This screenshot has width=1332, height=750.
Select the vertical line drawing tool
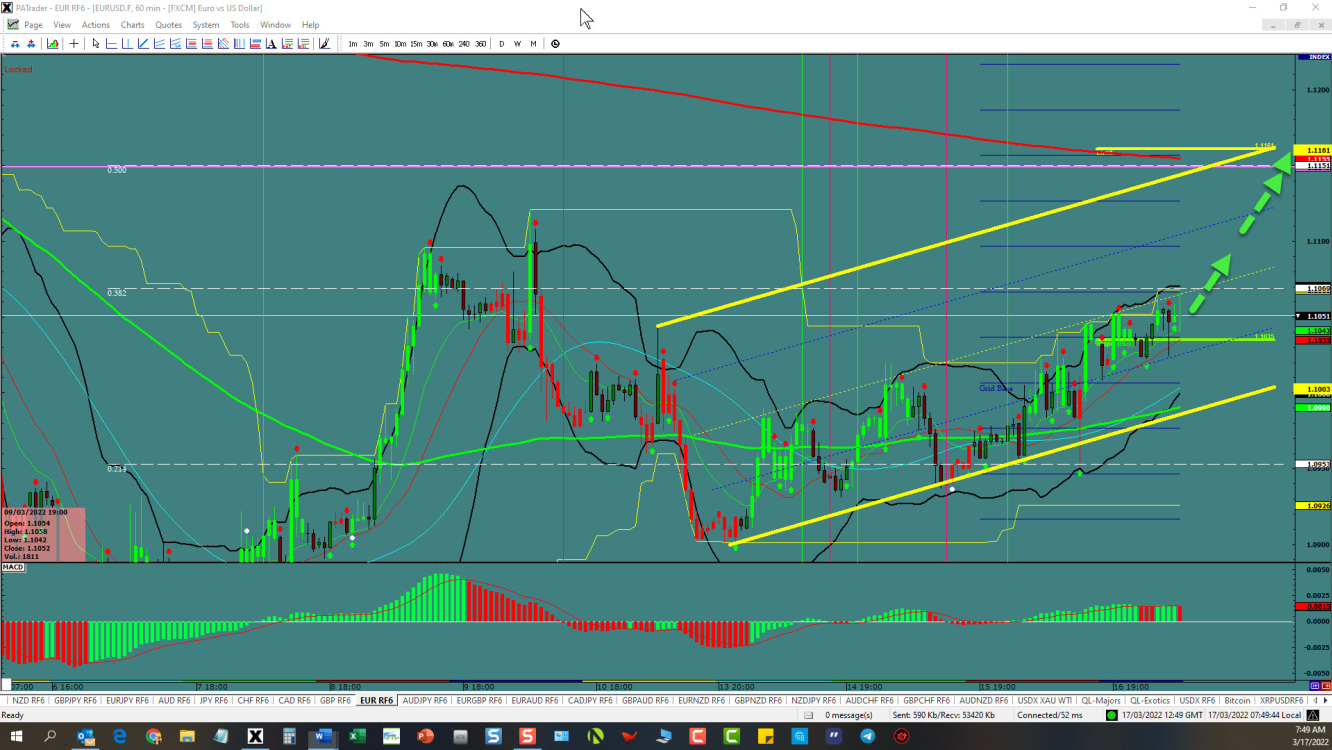pyautogui.click(x=127, y=44)
